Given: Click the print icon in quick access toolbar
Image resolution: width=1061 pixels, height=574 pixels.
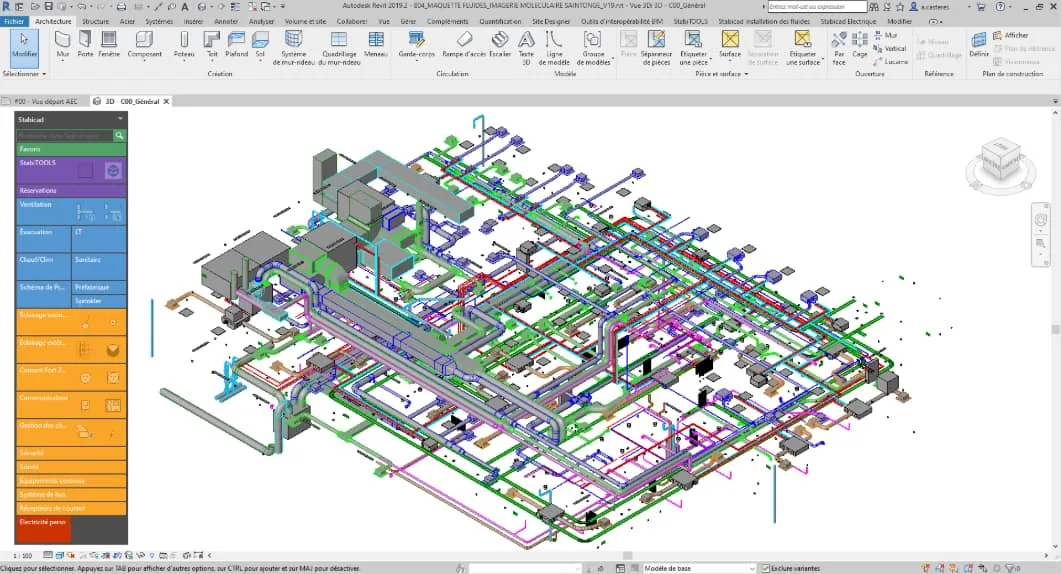Looking at the screenshot, I should click(x=121, y=7).
